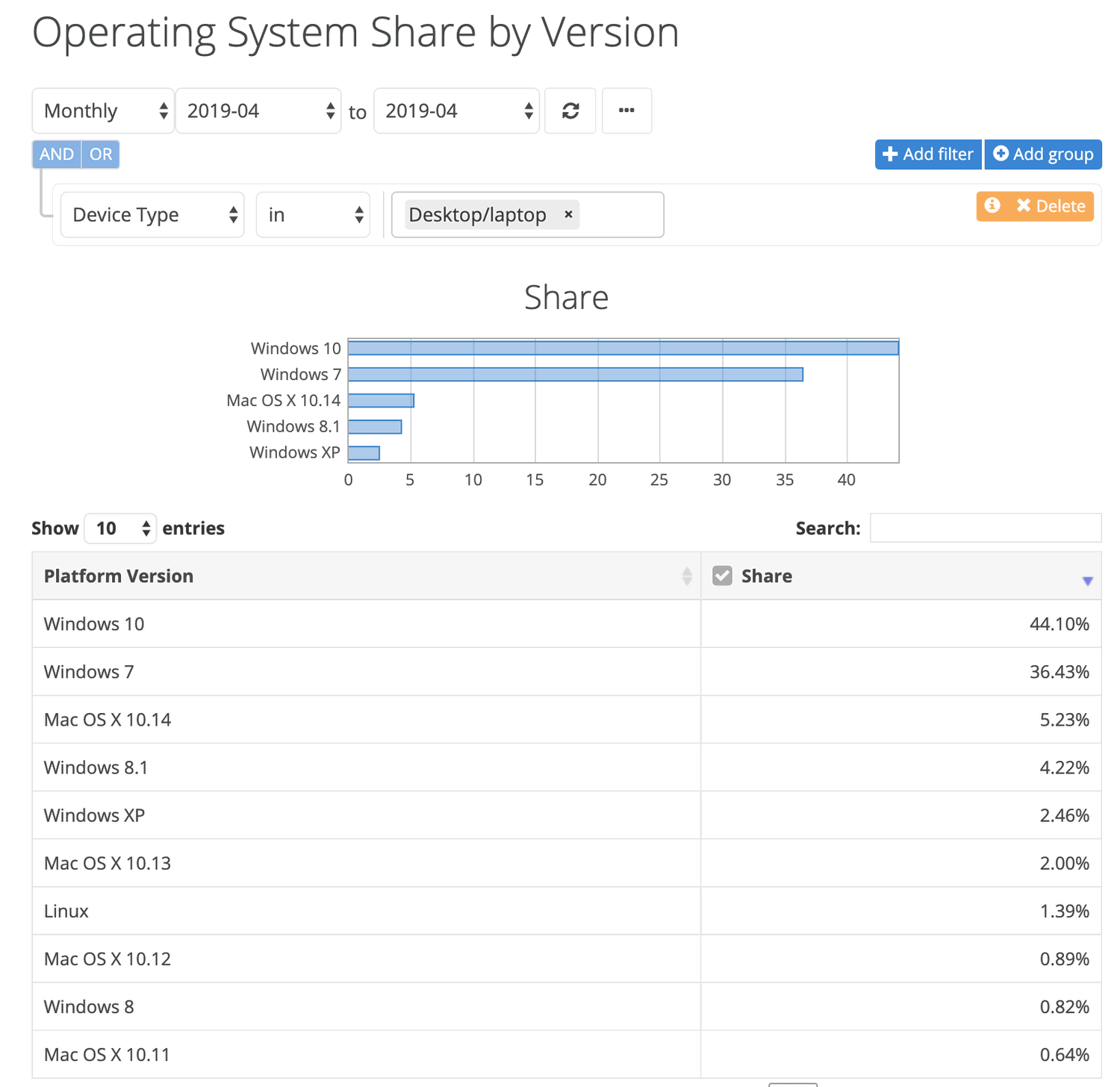Image resolution: width=1120 pixels, height=1087 pixels.
Task: Select the AND filter mode
Action: tap(55, 154)
